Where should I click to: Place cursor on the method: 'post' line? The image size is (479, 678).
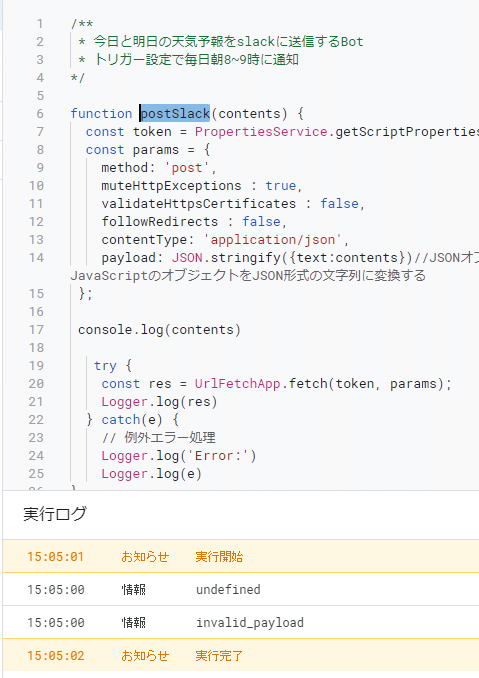point(159,168)
